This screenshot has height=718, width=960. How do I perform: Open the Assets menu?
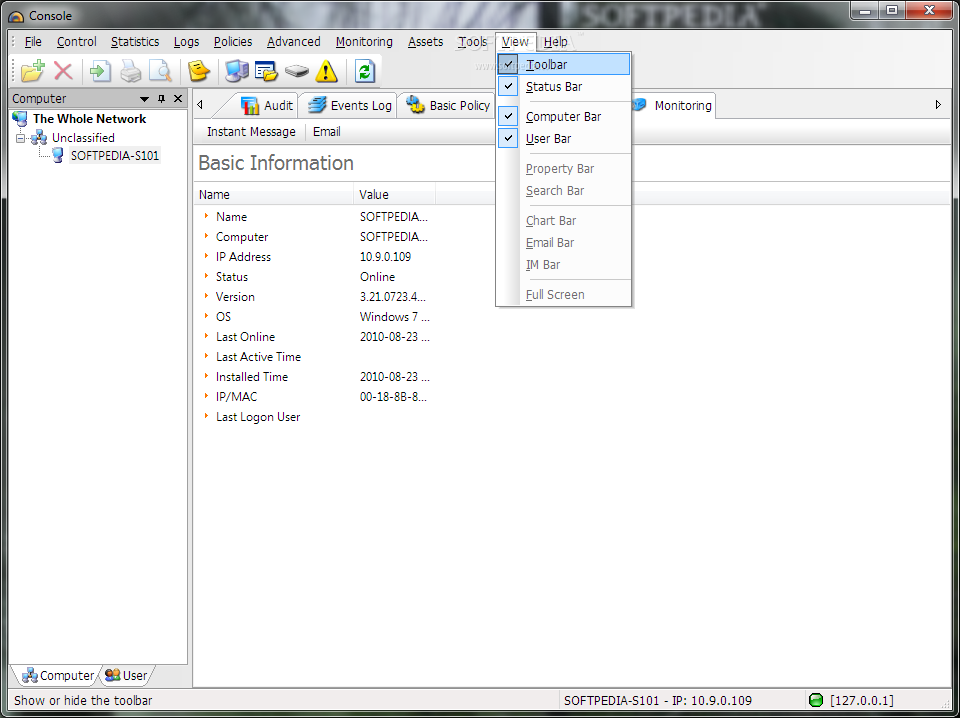[426, 42]
